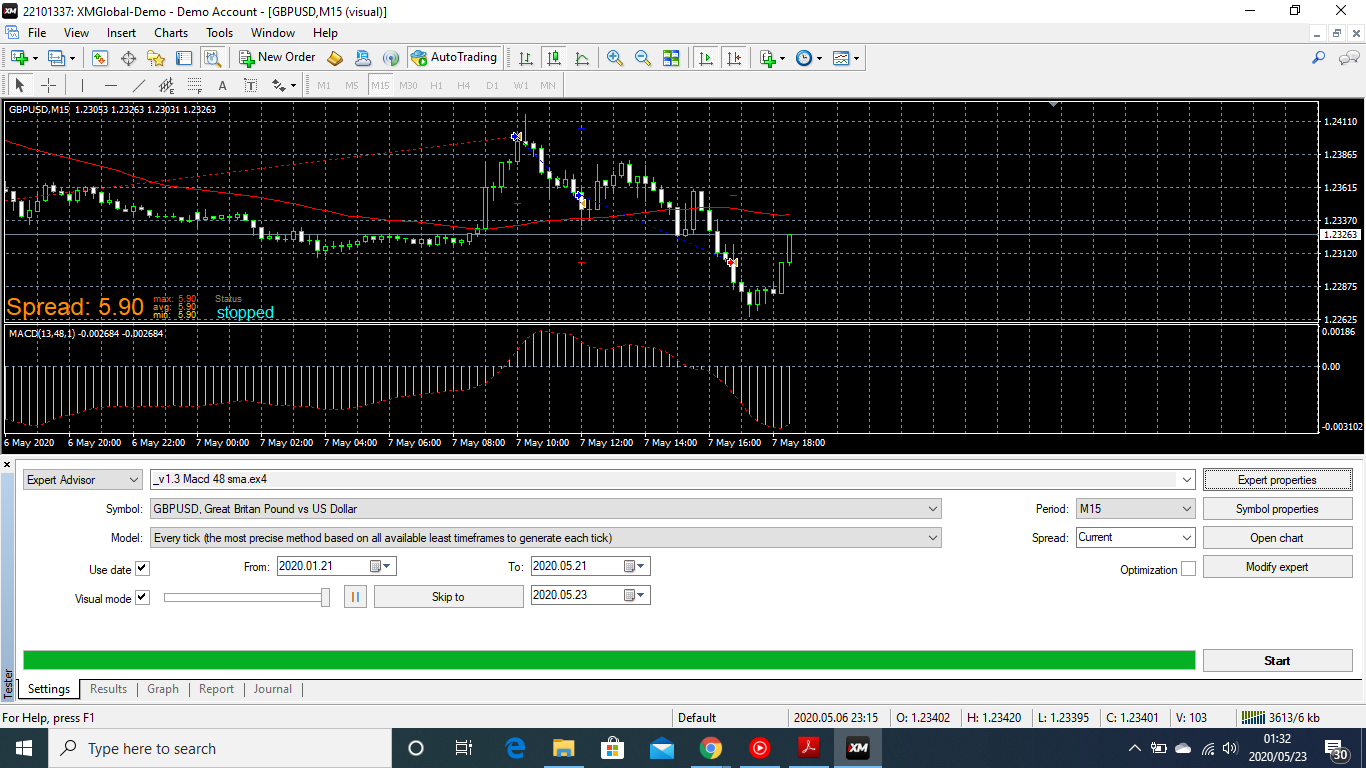Click the Skip to button
The image size is (1366, 768).
(x=448, y=597)
